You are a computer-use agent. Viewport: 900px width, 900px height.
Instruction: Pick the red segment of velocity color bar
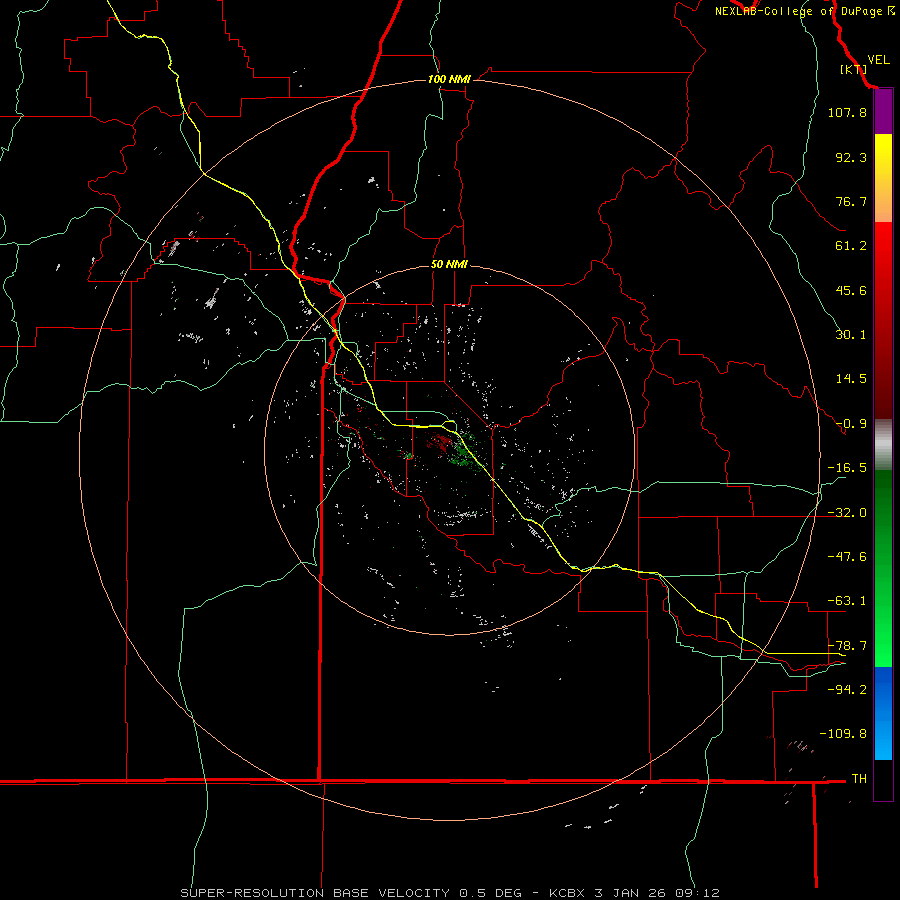click(x=883, y=320)
